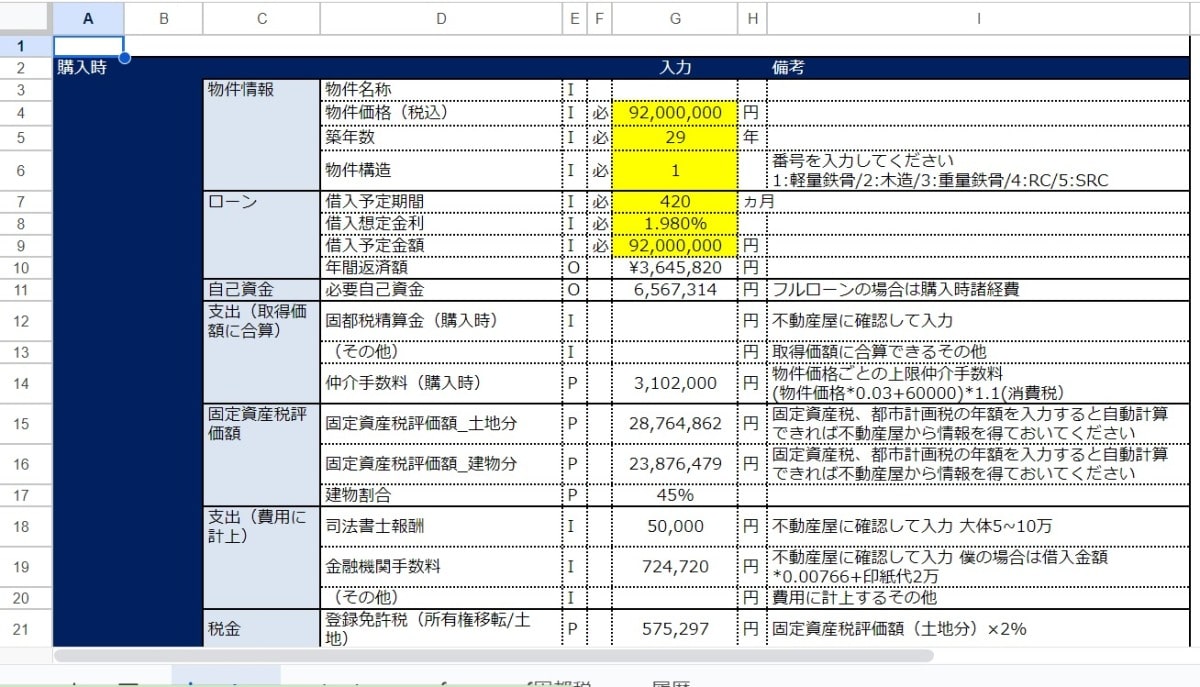This screenshot has height=687, width=1200.
Task: Click the 1.980% interest rate cell
Action: 675,224
